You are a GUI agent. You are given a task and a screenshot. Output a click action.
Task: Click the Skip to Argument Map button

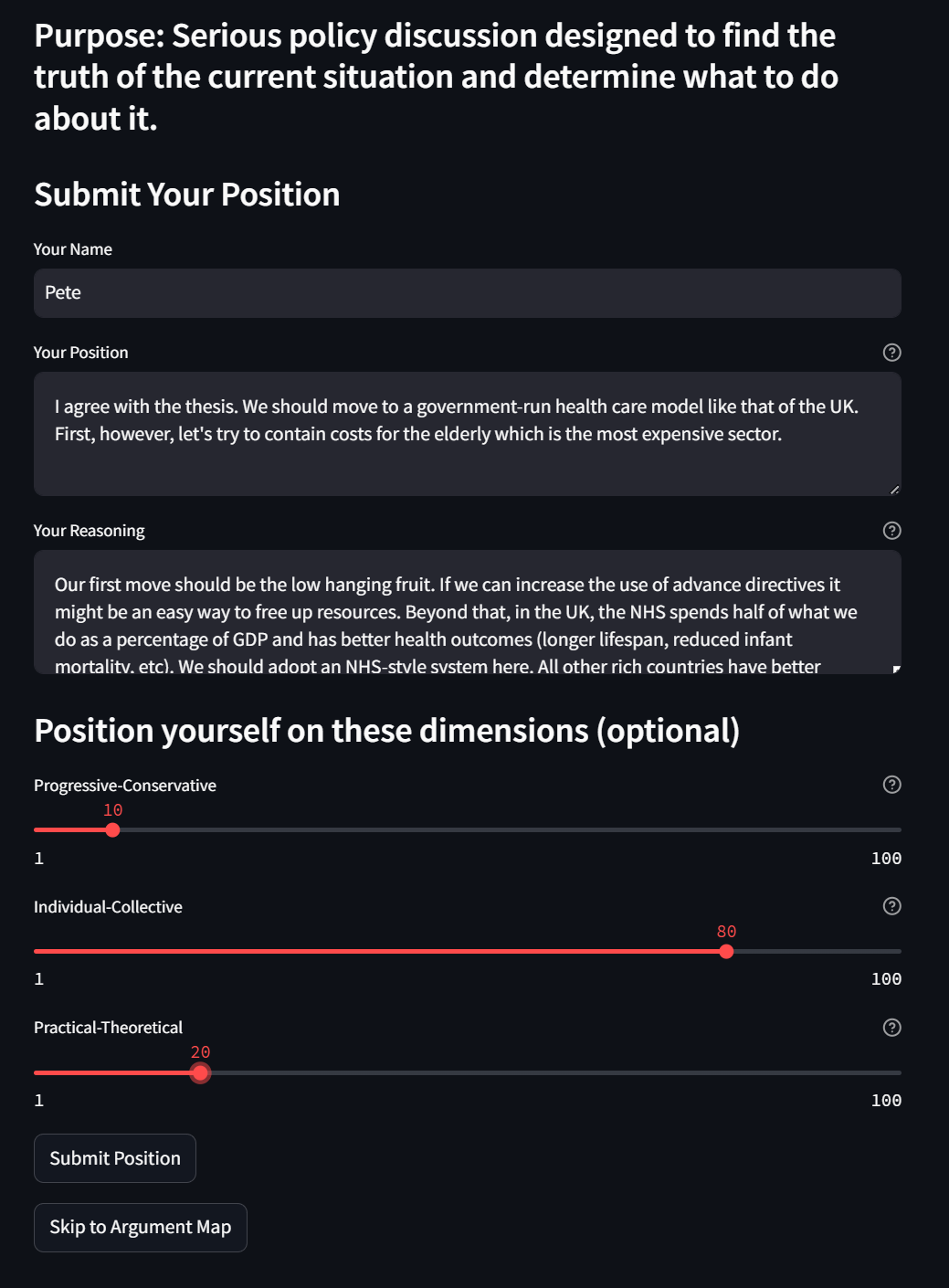pos(141,1228)
